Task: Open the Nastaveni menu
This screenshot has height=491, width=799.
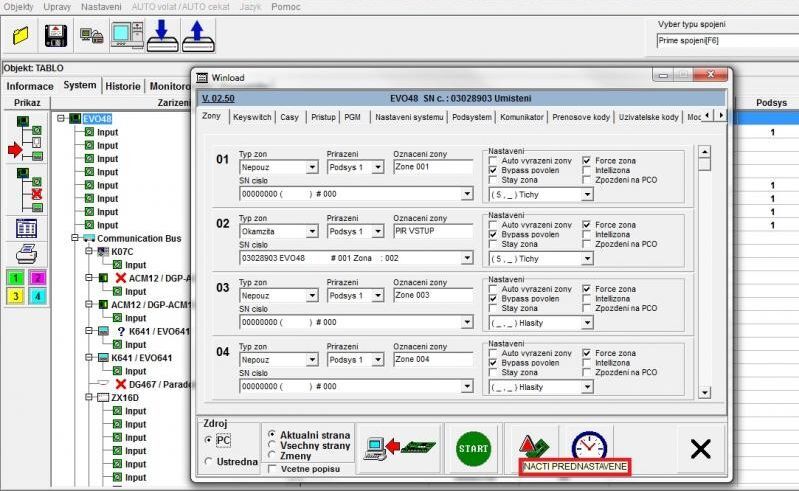Action: click(101, 6)
